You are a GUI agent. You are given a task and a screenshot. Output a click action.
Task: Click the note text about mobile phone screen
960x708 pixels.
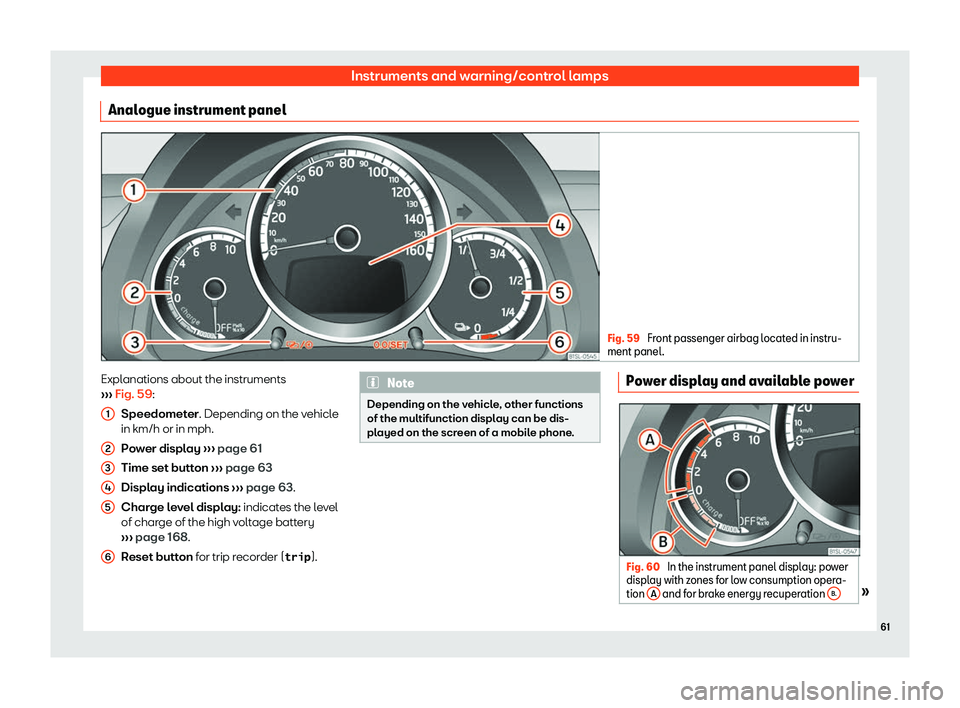474,418
